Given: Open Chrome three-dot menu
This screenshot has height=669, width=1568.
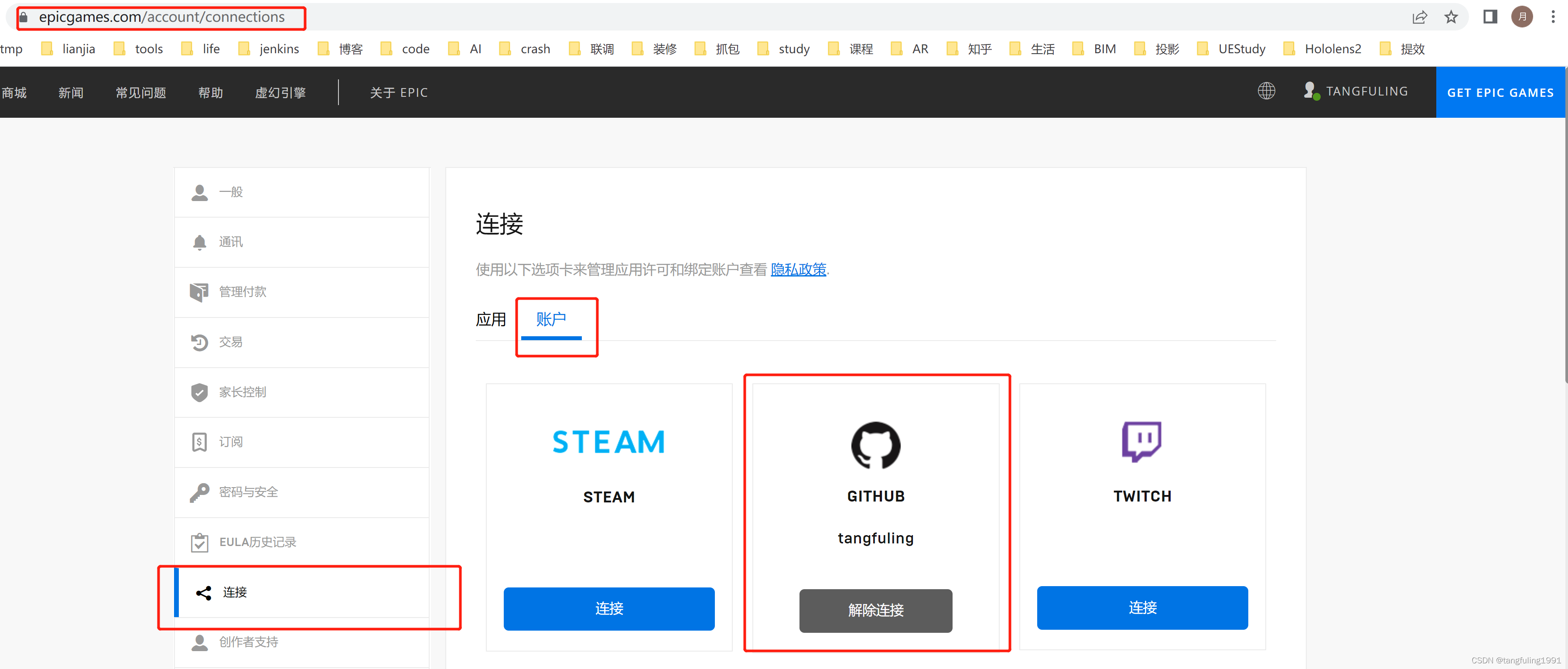Looking at the screenshot, I should 1553,17.
